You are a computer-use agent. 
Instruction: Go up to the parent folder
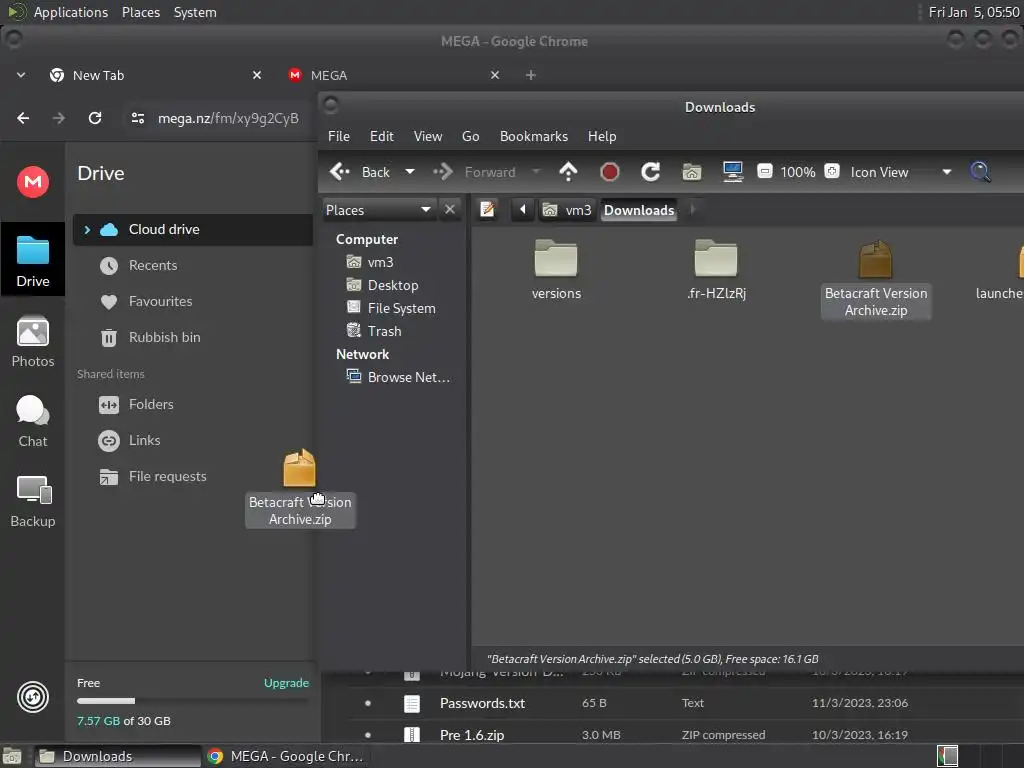(568, 172)
